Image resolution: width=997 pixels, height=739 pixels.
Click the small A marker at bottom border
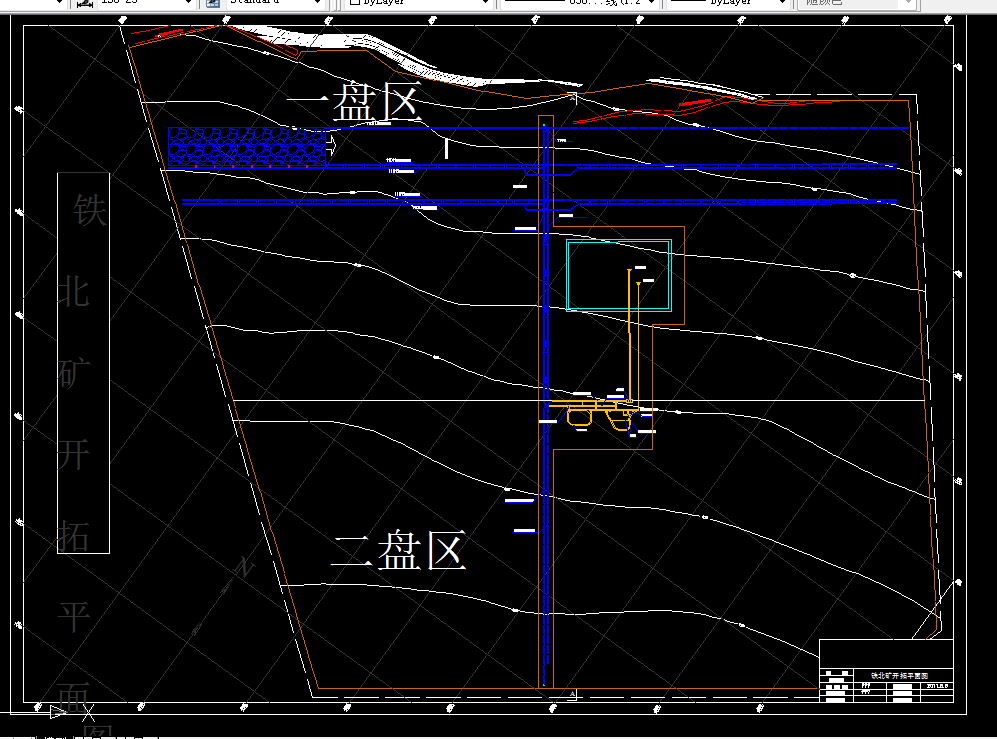[x=572, y=694]
